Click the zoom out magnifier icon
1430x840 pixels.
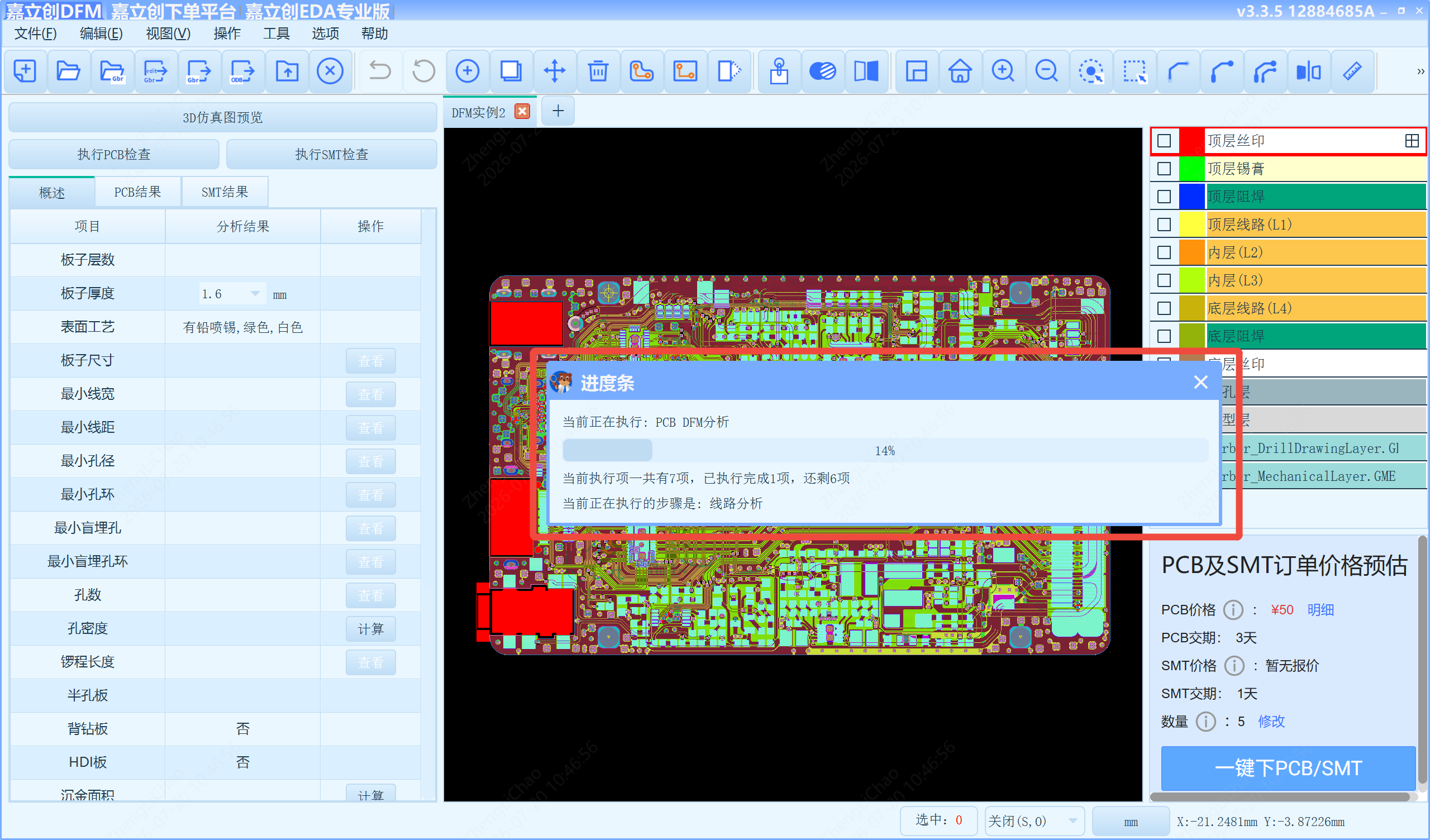pyautogui.click(x=1046, y=71)
